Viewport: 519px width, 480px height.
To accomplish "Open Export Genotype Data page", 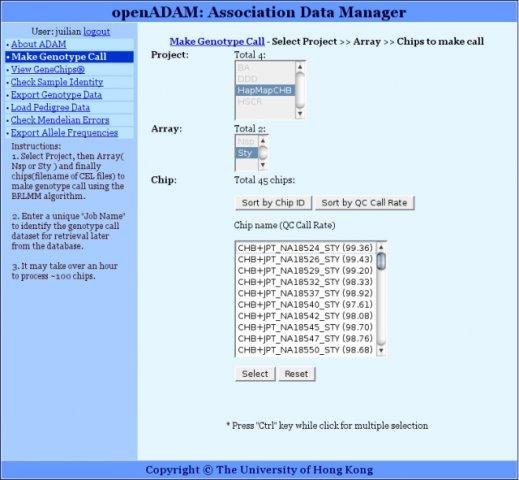I will (56, 95).
